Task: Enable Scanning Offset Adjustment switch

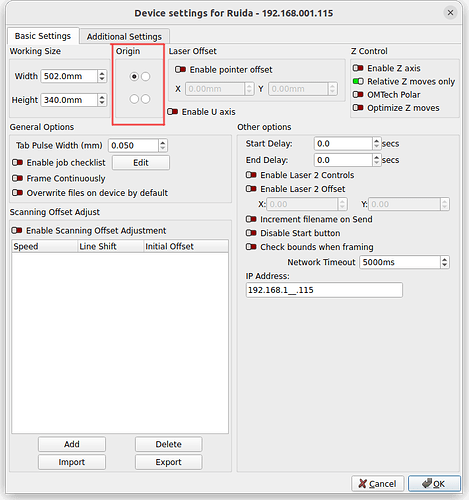Action: pyautogui.click(x=17, y=230)
